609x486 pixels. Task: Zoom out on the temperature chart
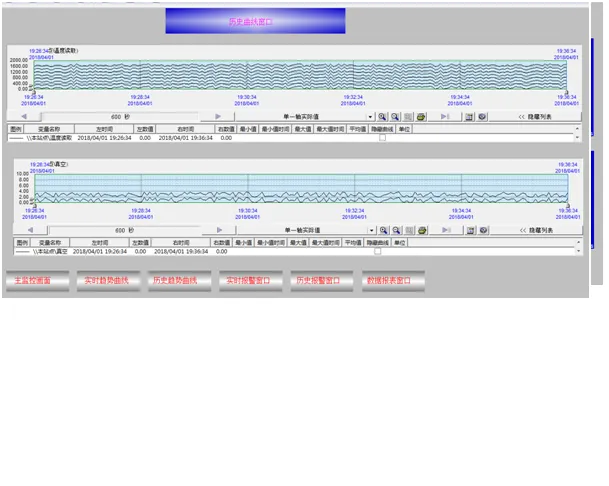click(x=395, y=117)
